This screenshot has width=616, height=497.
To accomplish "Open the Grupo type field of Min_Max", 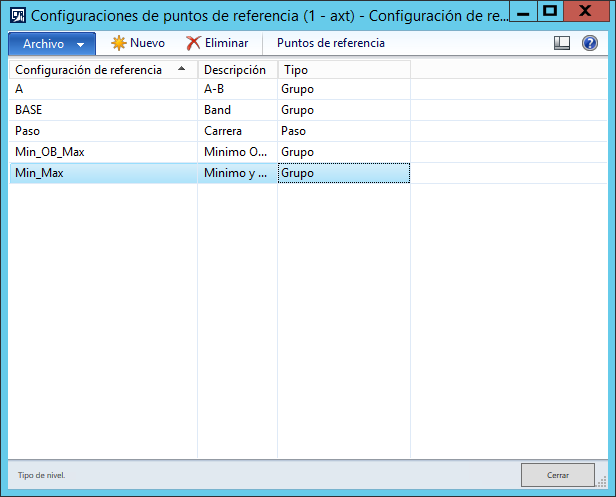I will pyautogui.click(x=344, y=173).
